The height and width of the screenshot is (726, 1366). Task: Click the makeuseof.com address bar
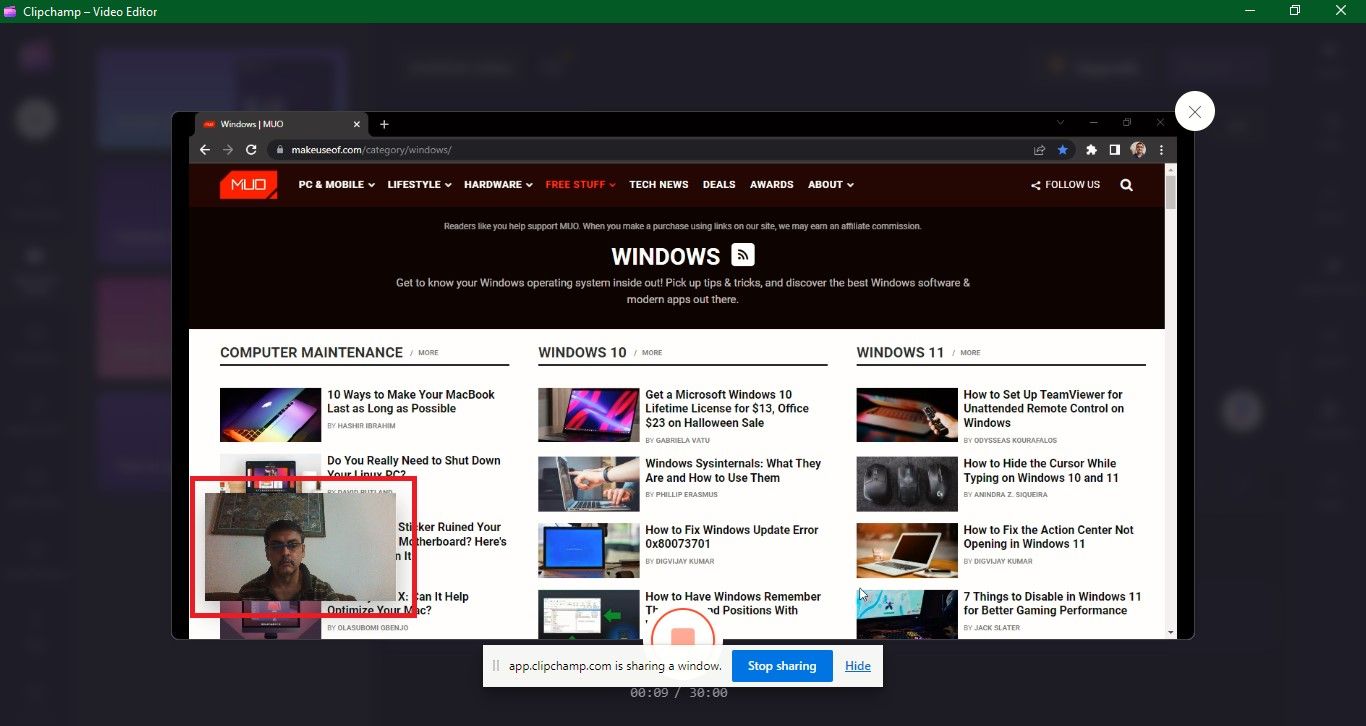pyautogui.click(x=660, y=150)
